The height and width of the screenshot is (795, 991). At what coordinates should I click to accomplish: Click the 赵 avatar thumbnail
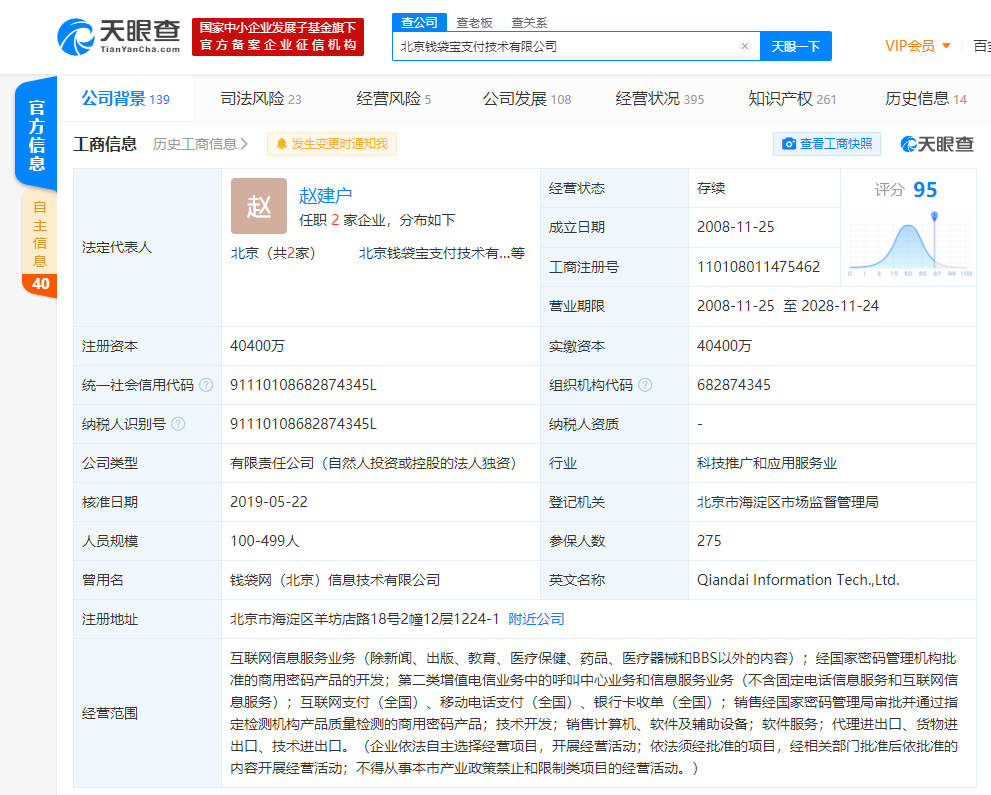click(258, 206)
